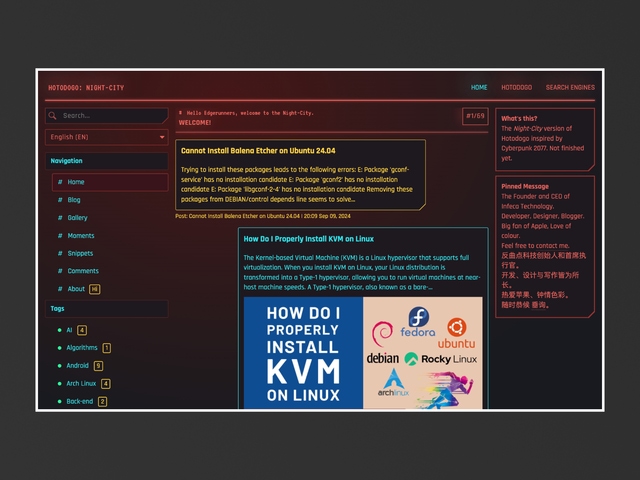Viewport: 640px width, 480px height.
Task: Focus the Search input field
Action: (110, 116)
